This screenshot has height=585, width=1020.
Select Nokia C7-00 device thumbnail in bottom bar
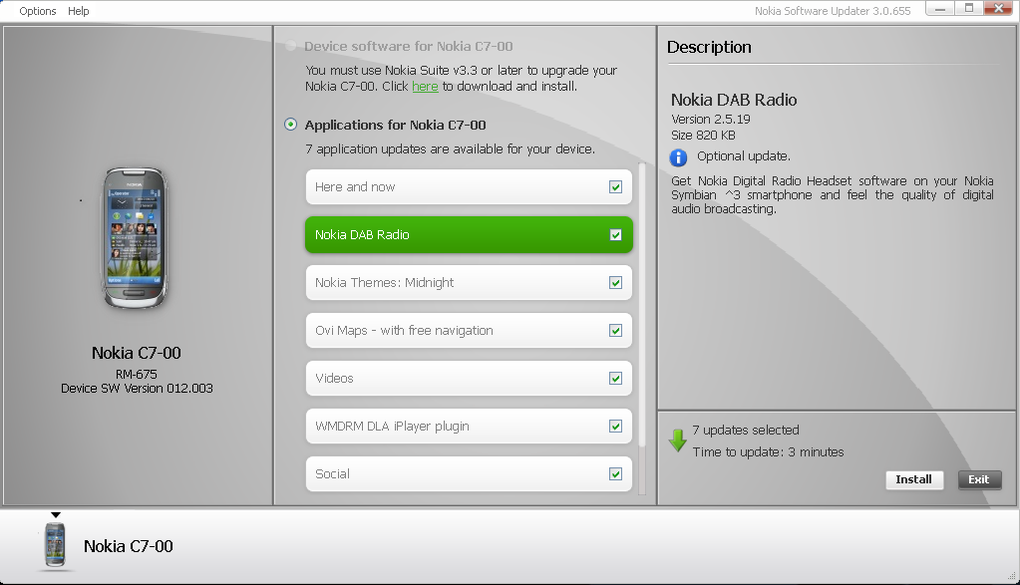(x=55, y=545)
